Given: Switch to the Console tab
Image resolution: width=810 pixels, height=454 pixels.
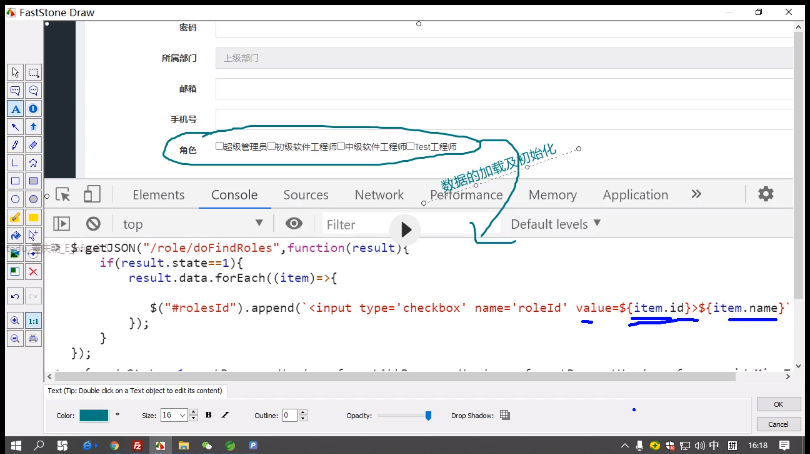Looking at the screenshot, I should pos(235,195).
